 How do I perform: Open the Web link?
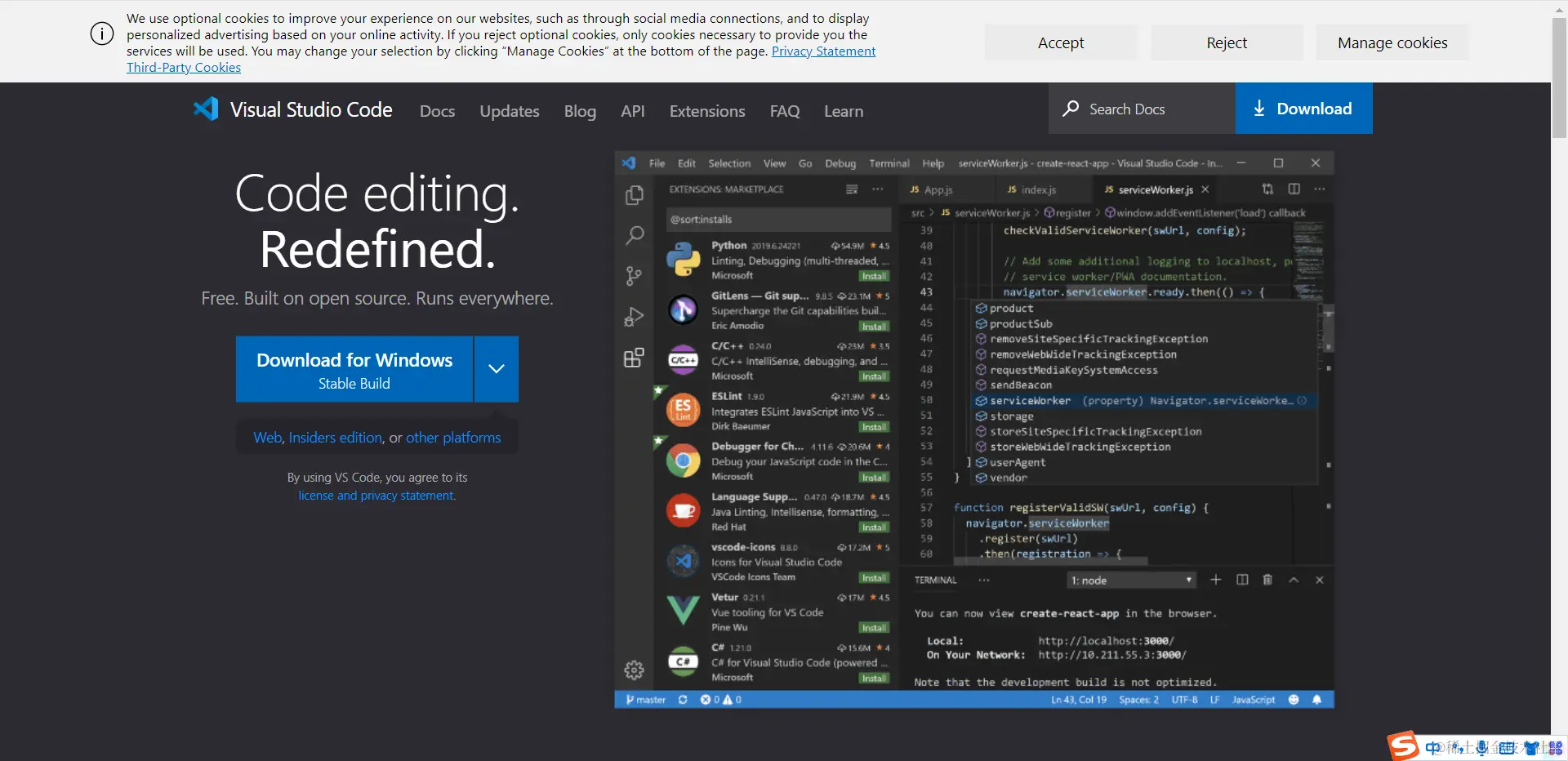[x=268, y=438]
